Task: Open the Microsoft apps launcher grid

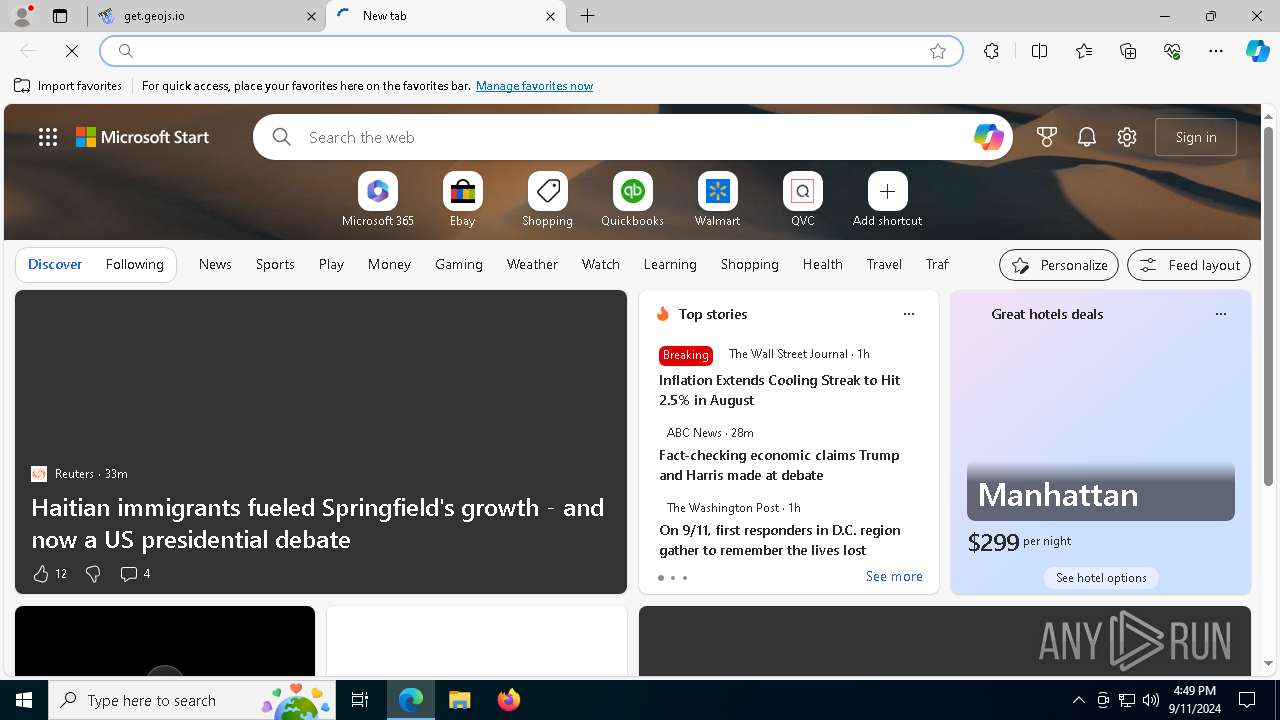Action: [48, 137]
